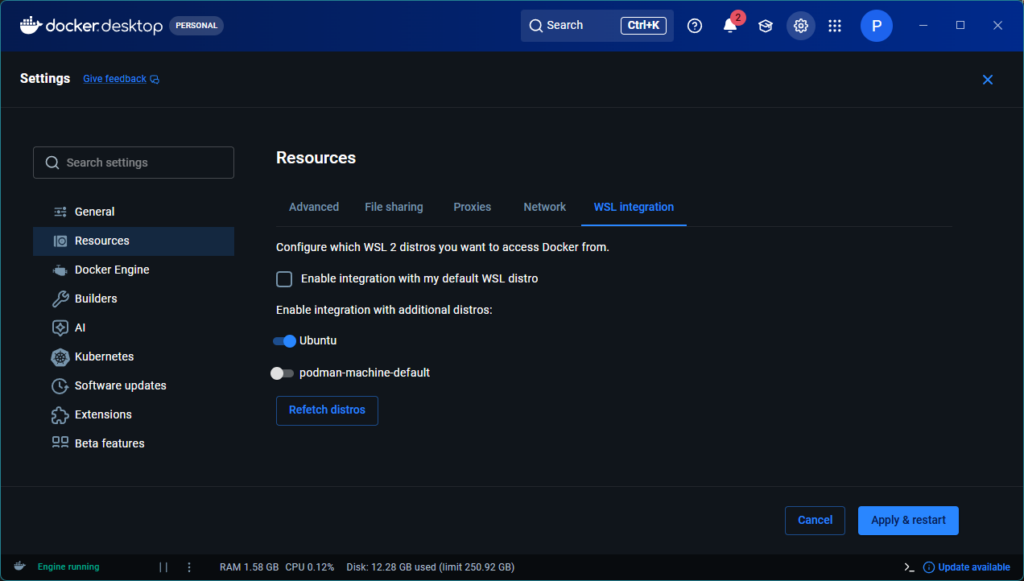Open Kubernetes settings
1024x581 pixels.
click(133, 356)
